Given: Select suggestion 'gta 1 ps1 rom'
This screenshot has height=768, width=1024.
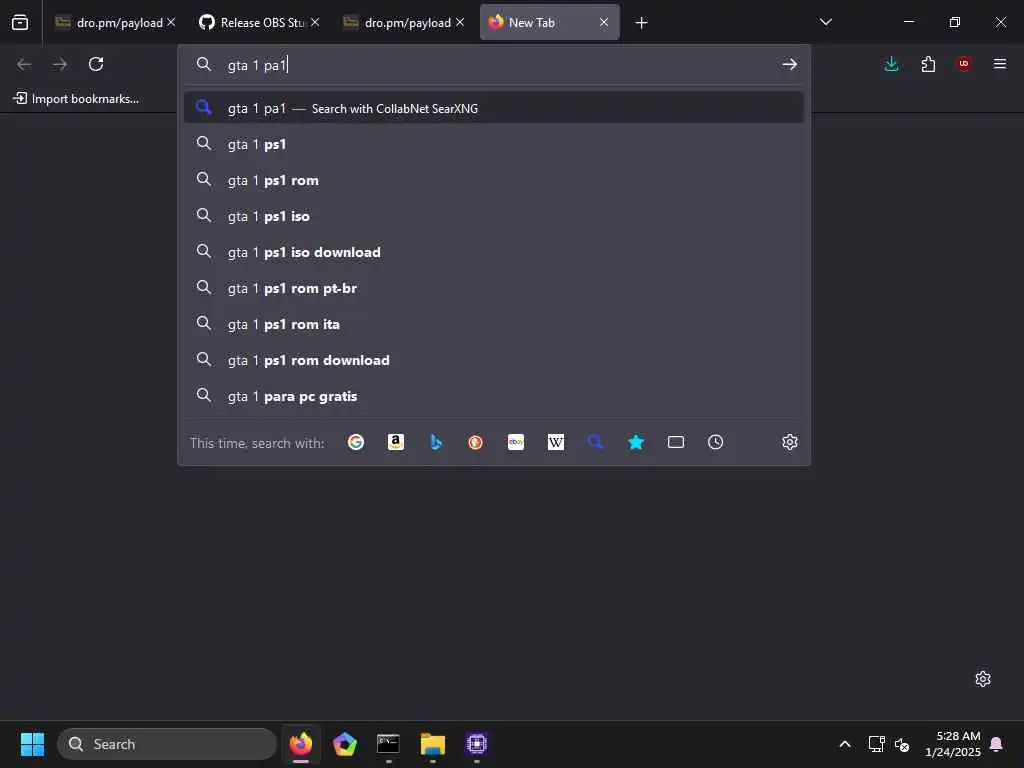Looking at the screenshot, I should (494, 180).
